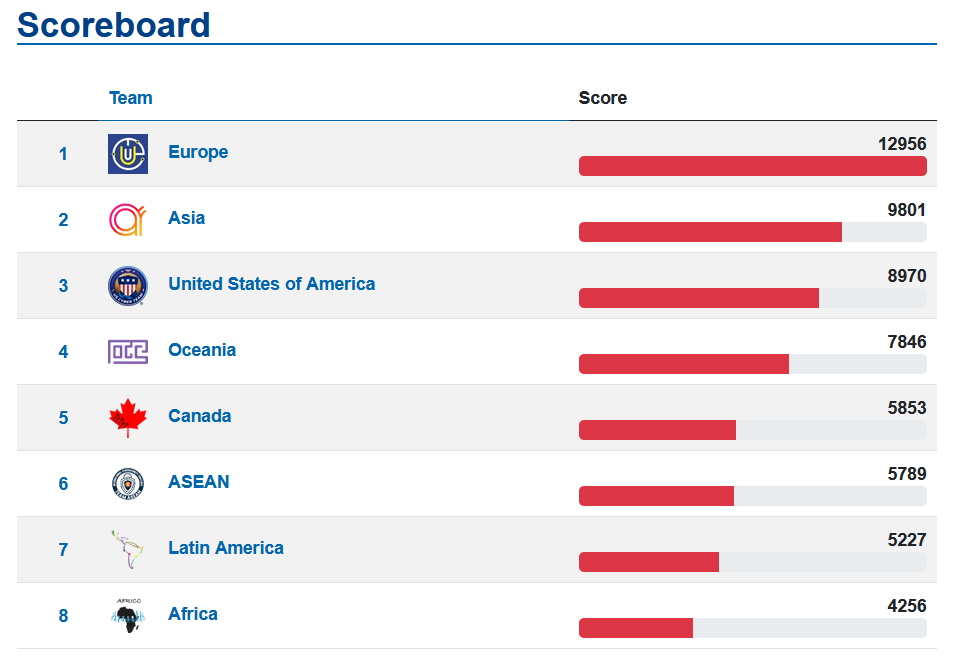The height and width of the screenshot is (663, 956).
Task: Open the ASEAN team crest icon
Action: coord(128,484)
